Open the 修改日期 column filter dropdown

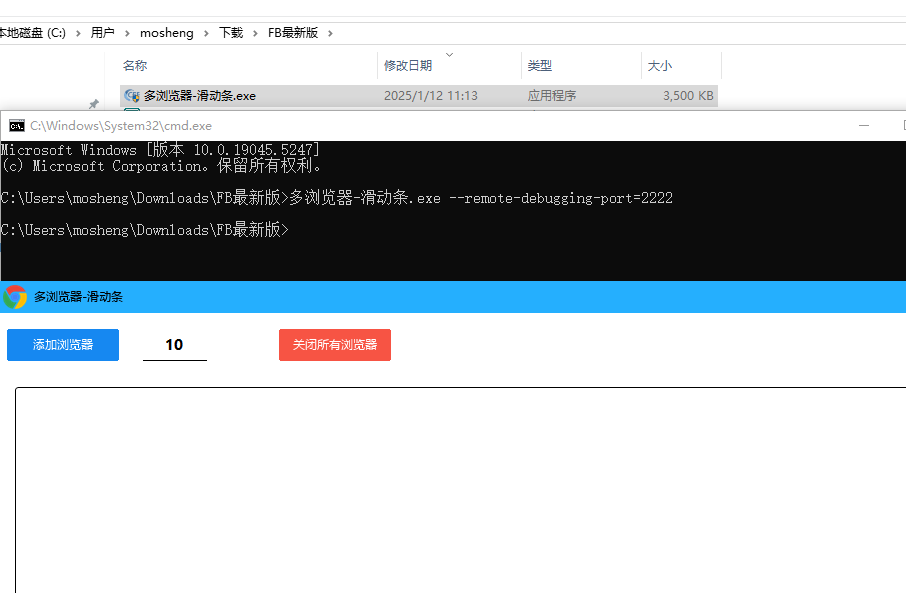click(x=450, y=56)
